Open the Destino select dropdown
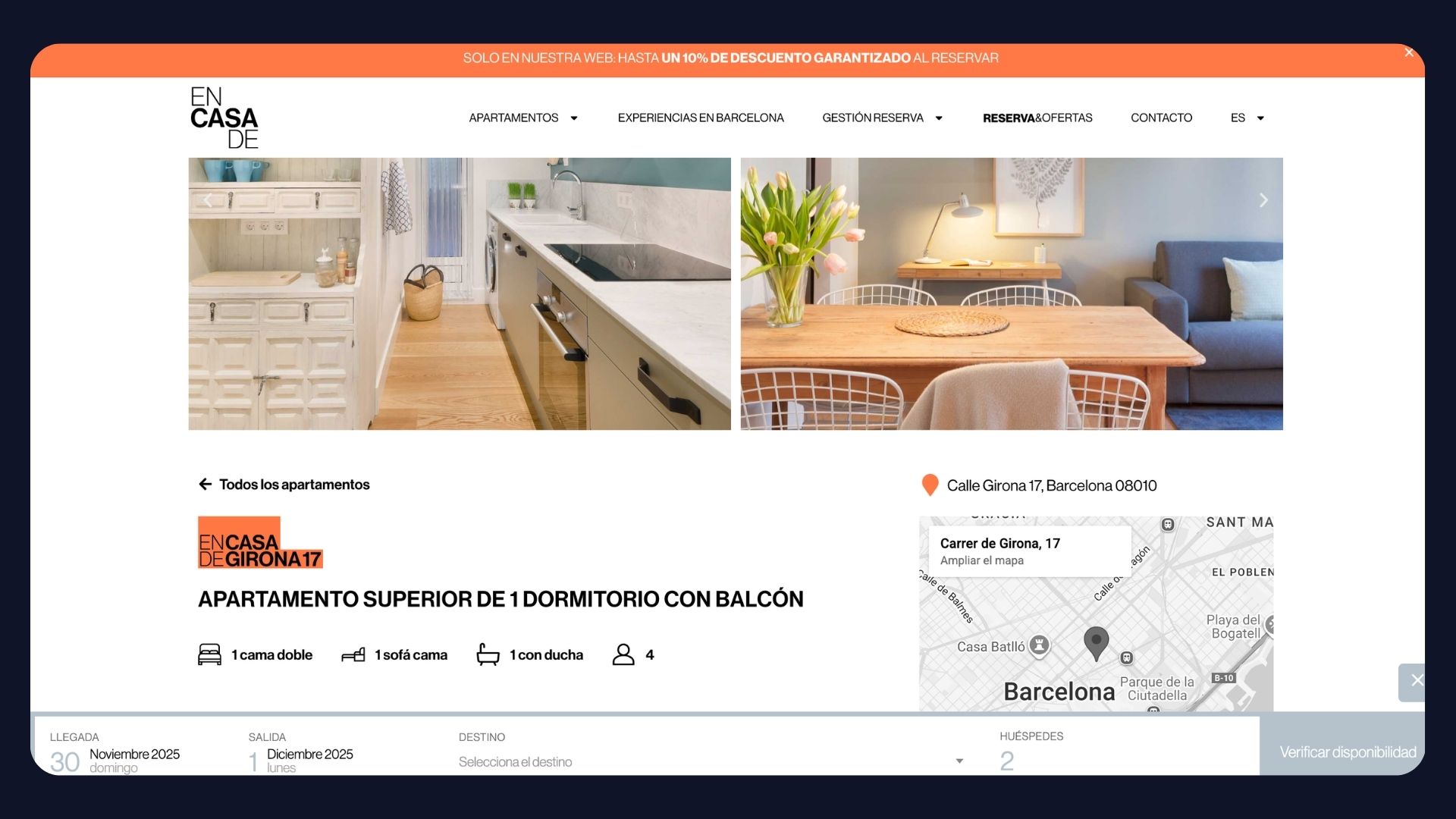This screenshot has height=819, width=1456. [711, 761]
